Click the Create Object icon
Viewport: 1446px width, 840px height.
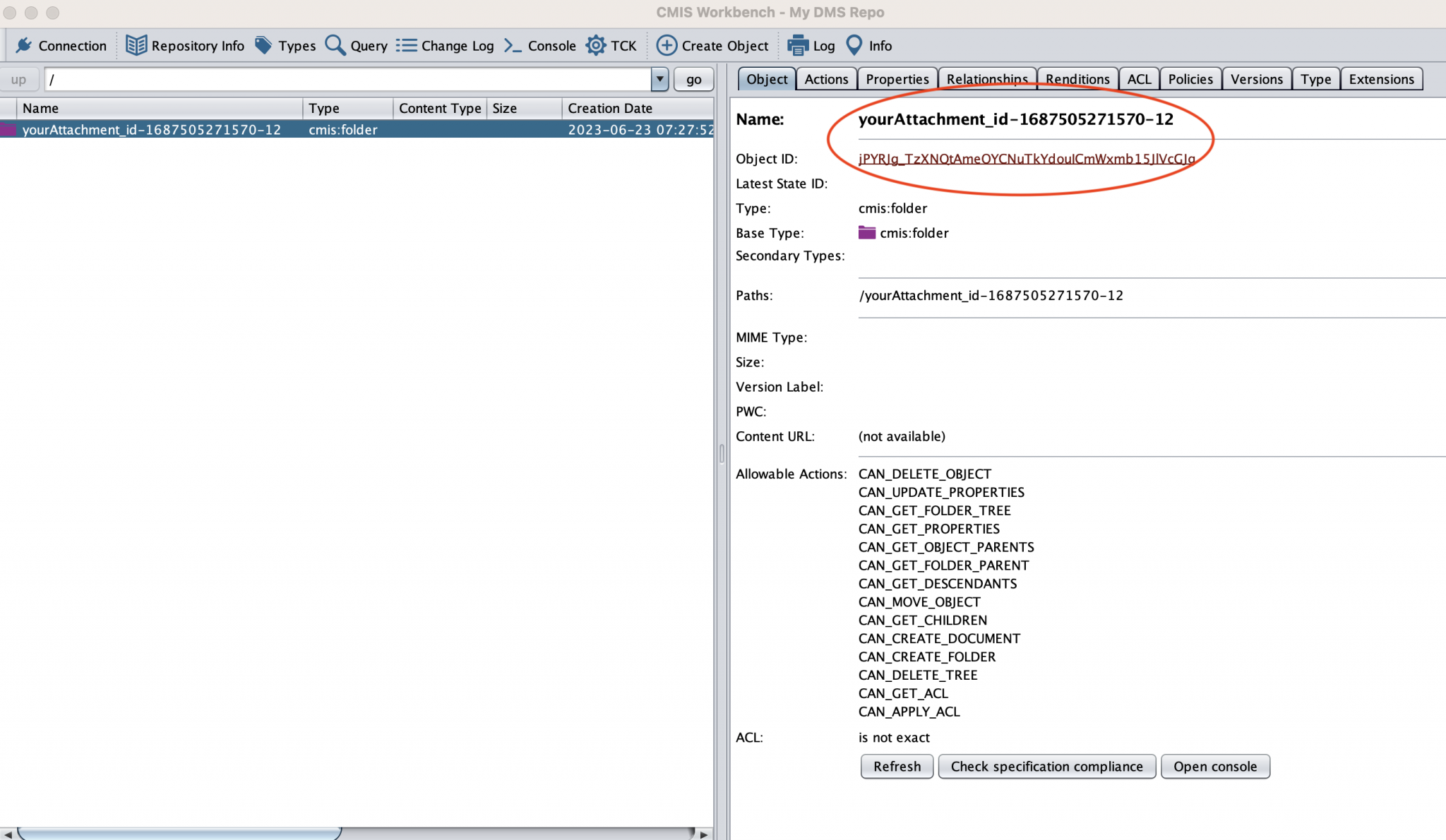click(712, 45)
